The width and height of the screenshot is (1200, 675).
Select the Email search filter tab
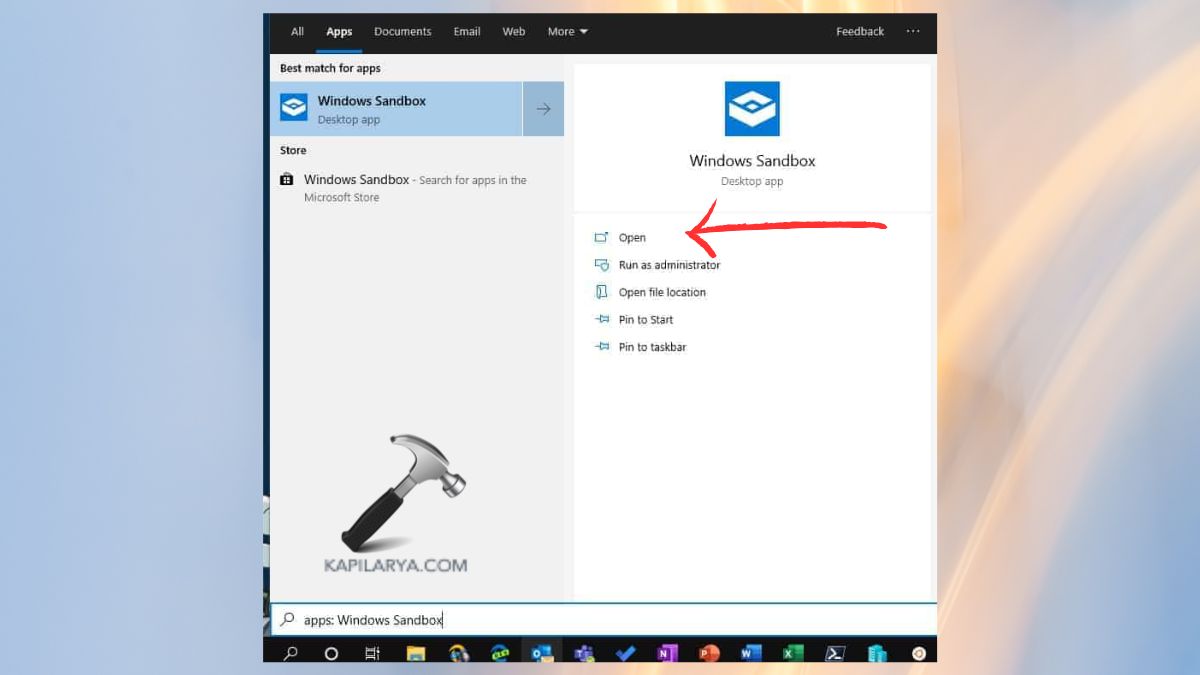click(x=466, y=31)
